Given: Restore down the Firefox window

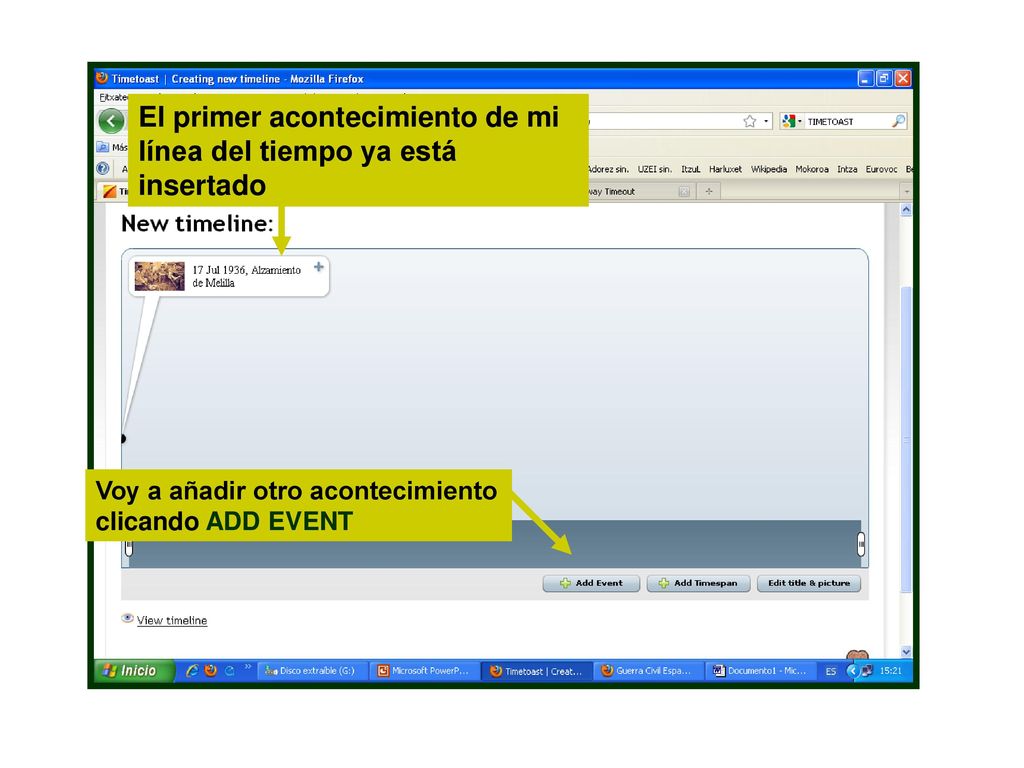Looking at the screenshot, I should [884, 79].
